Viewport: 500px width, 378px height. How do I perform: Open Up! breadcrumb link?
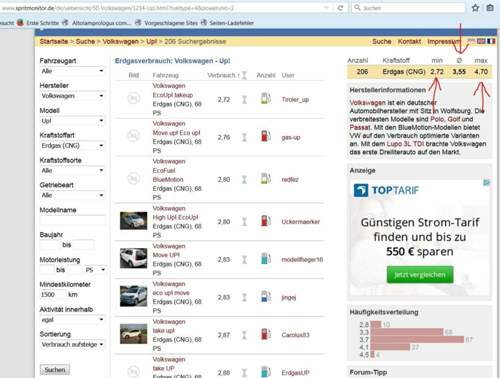coord(151,41)
